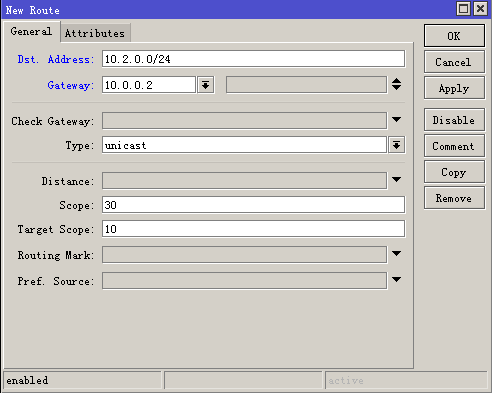
Task: Remove the route entry
Action: pyautogui.click(x=454, y=198)
